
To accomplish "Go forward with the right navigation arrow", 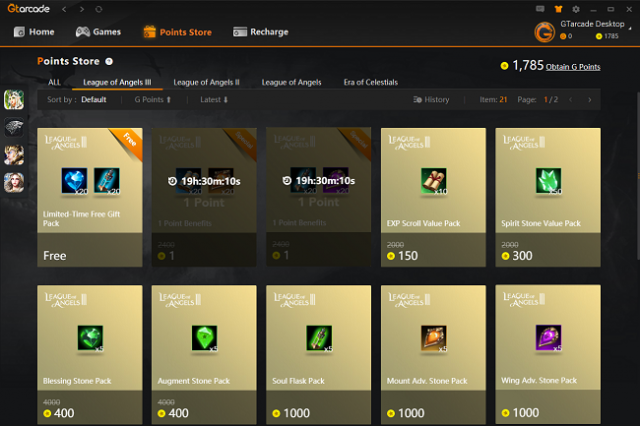I will pyautogui.click(x=82, y=9).
